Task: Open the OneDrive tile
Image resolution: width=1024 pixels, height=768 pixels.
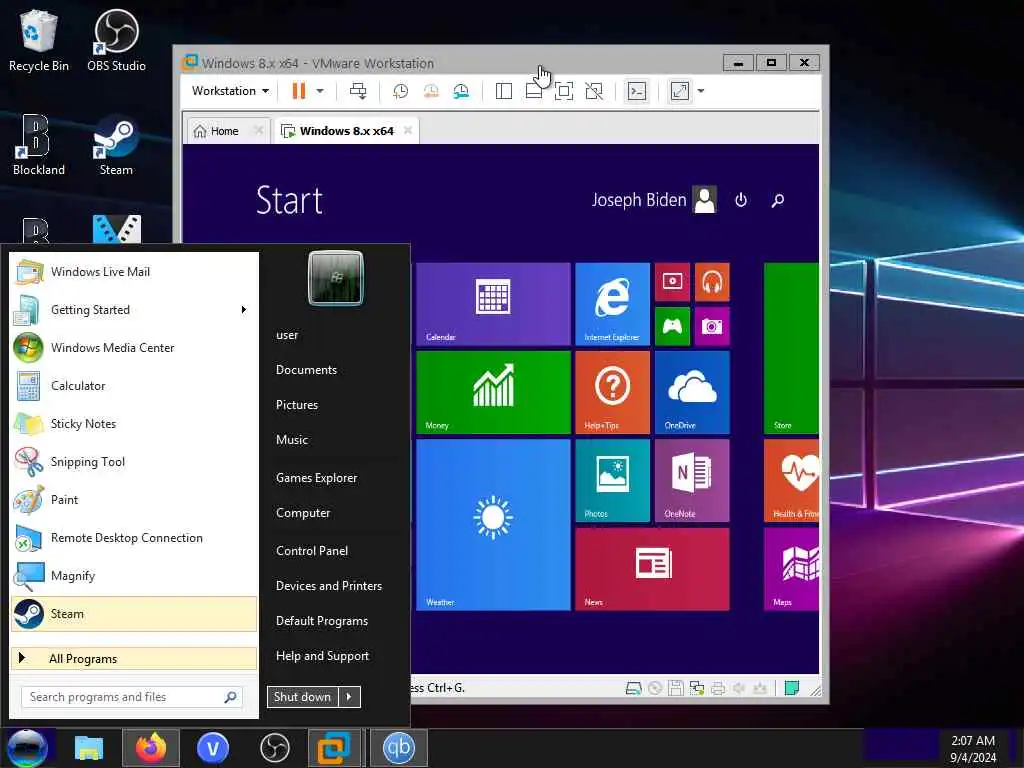Action: 692,392
